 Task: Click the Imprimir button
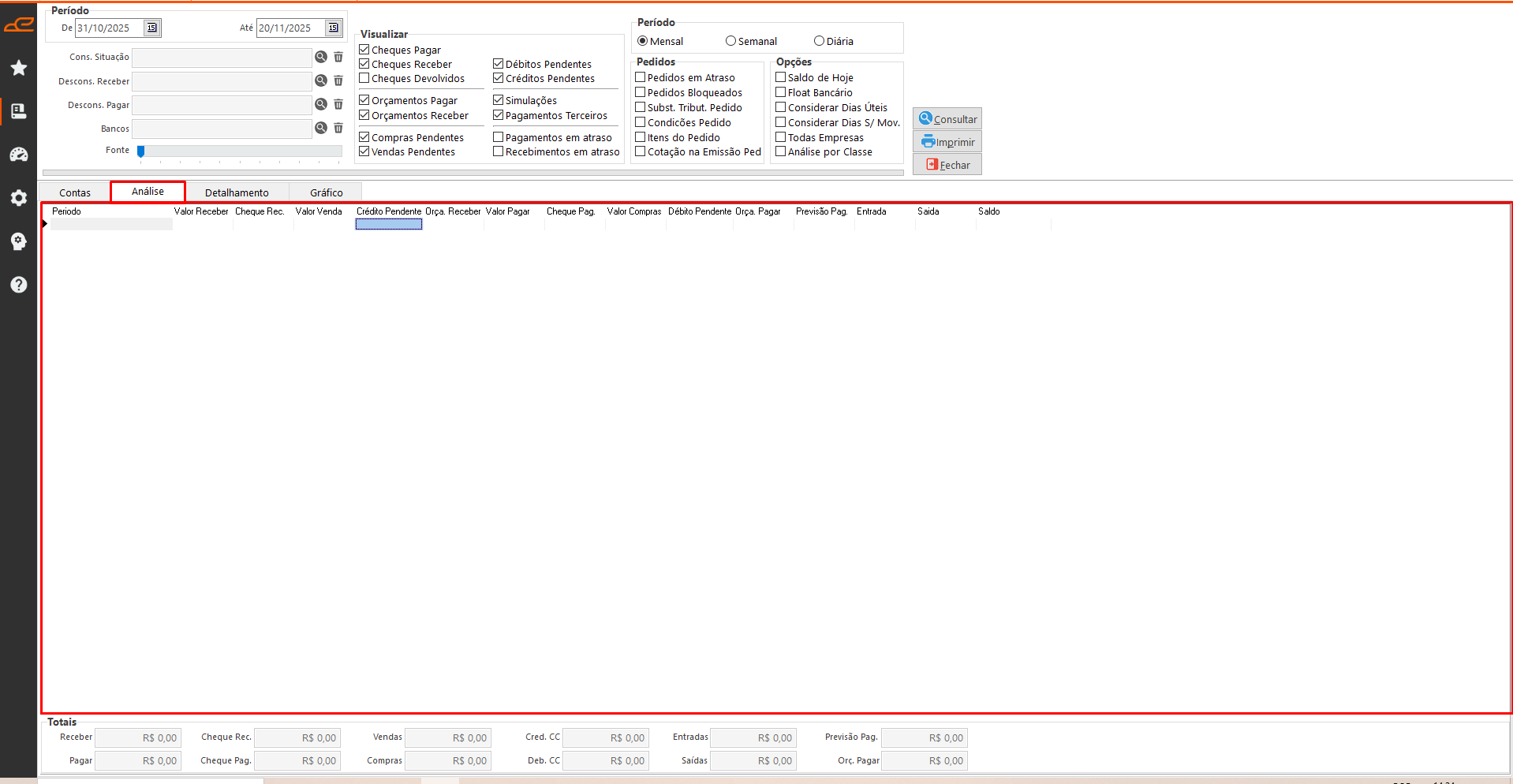point(947,142)
